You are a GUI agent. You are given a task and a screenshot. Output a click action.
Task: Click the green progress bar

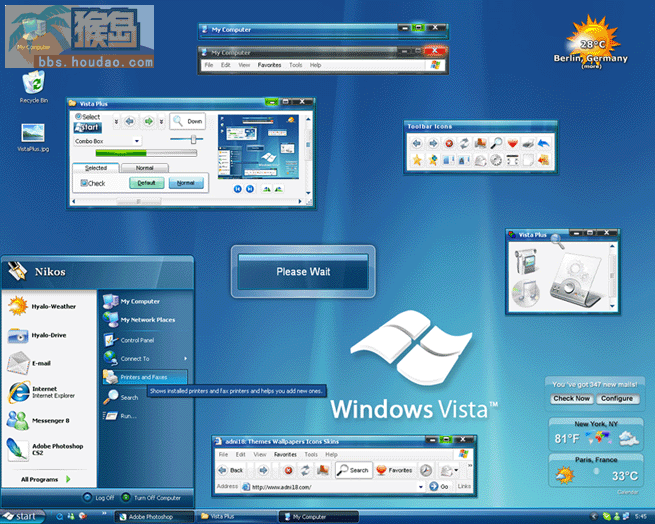146,153
